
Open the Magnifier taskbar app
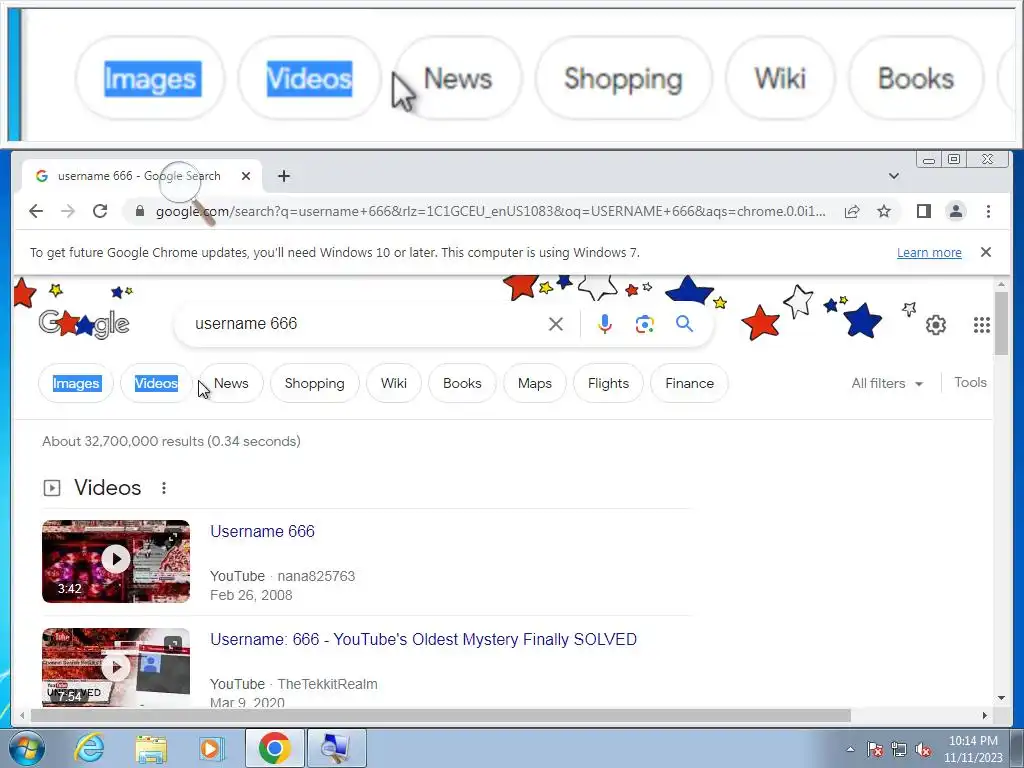coord(336,748)
